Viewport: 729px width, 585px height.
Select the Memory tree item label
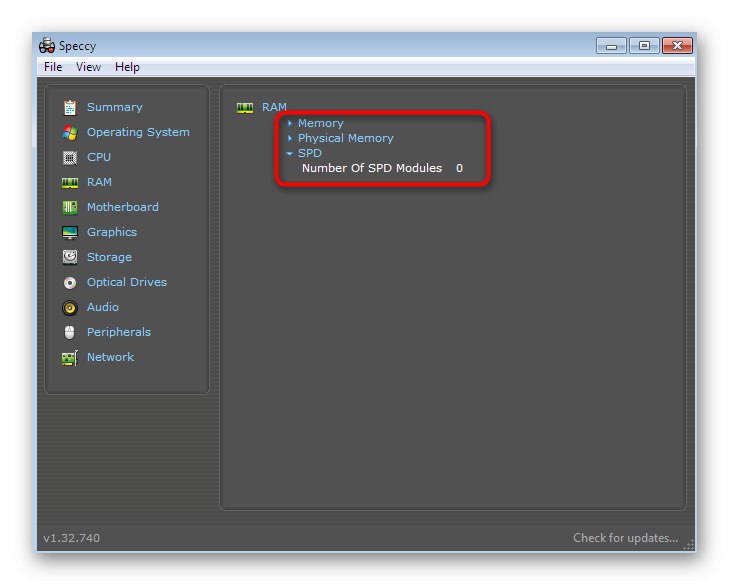[x=320, y=123]
